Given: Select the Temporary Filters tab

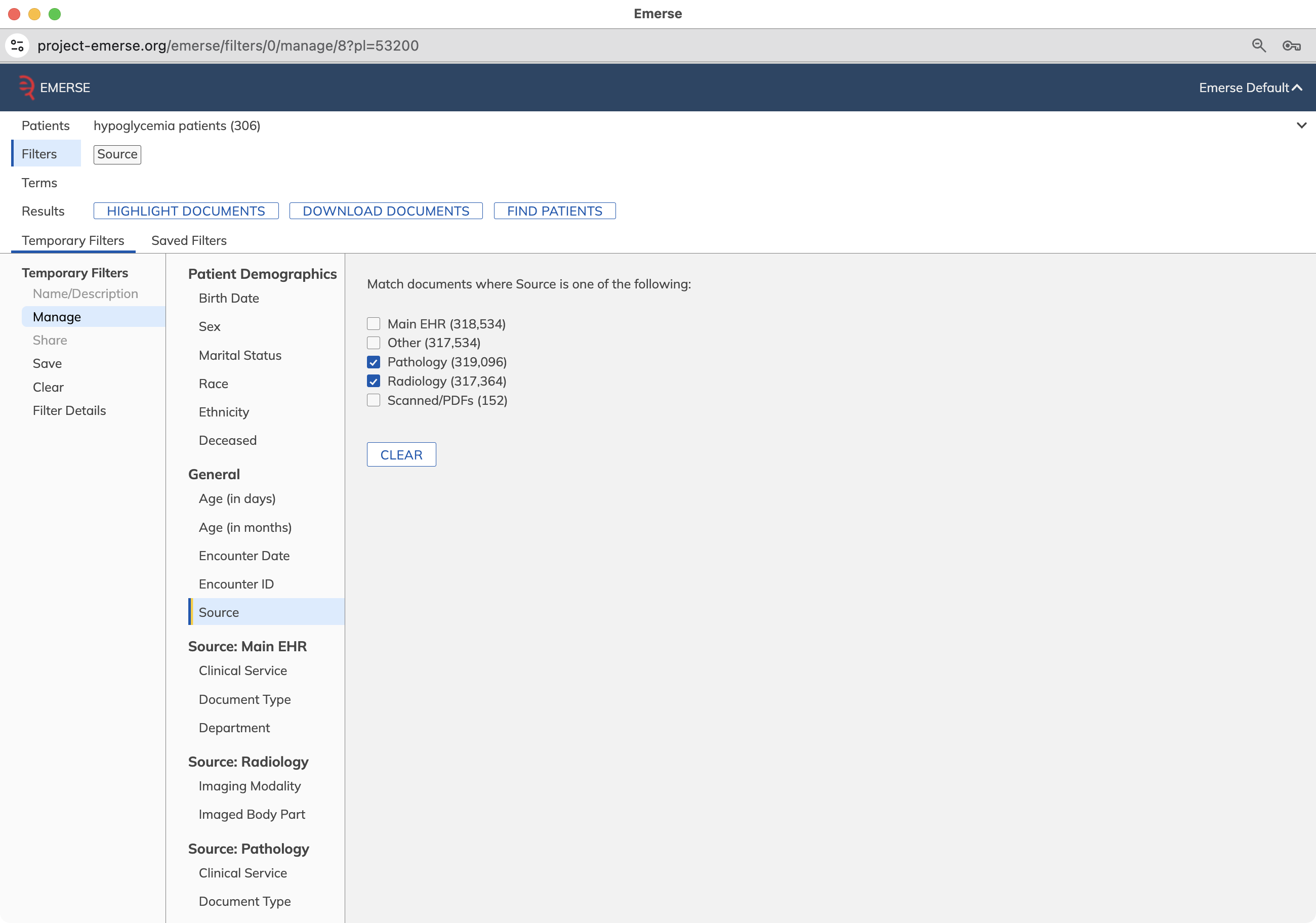Looking at the screenshot, I should pyautogui.click(x=73, y=241).
